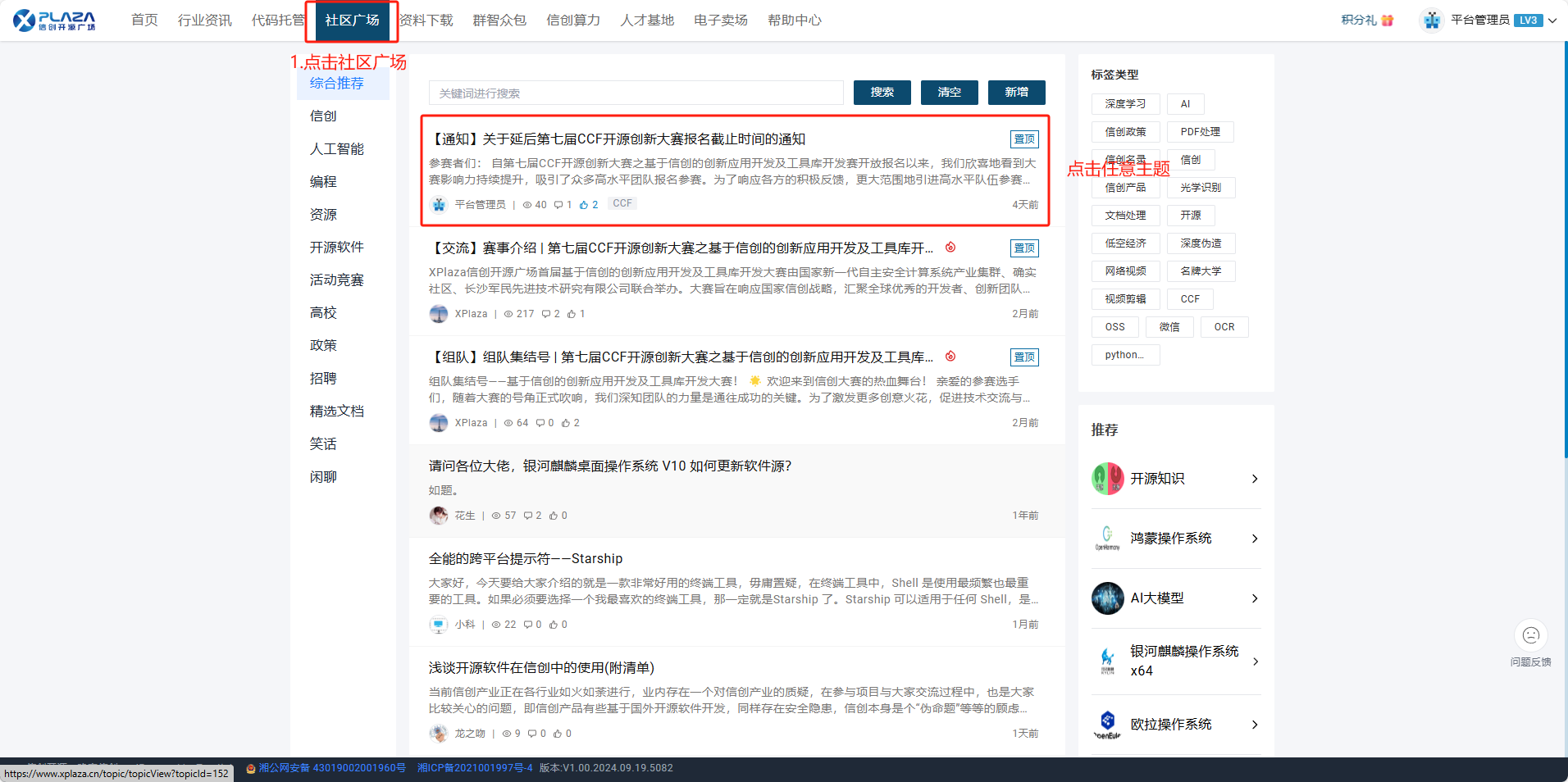1568x782 pixels.
Task: Click the hot flame icon on 交流 post
Action: pyautogui.click(x=950, y=248)
